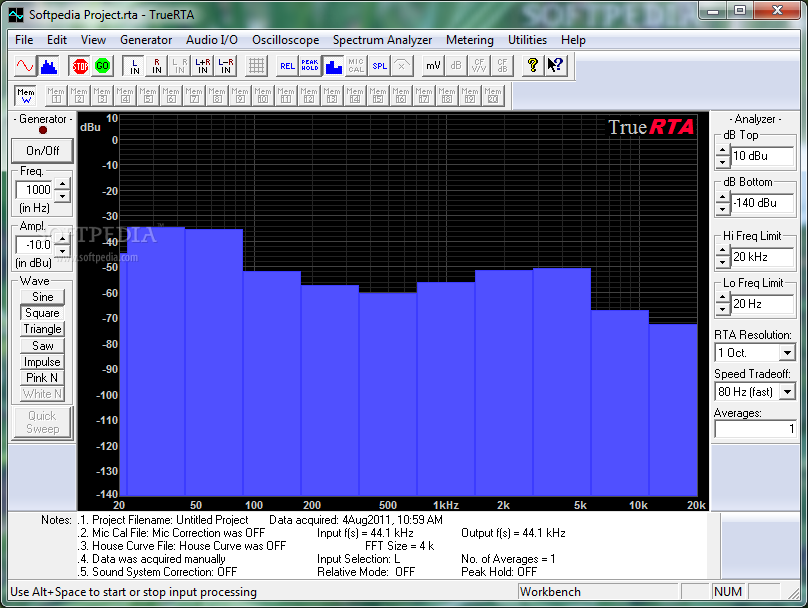Screen dimensions: 808x608
Task: Click the SPL toolbar icon
Action: pos(379,65)
